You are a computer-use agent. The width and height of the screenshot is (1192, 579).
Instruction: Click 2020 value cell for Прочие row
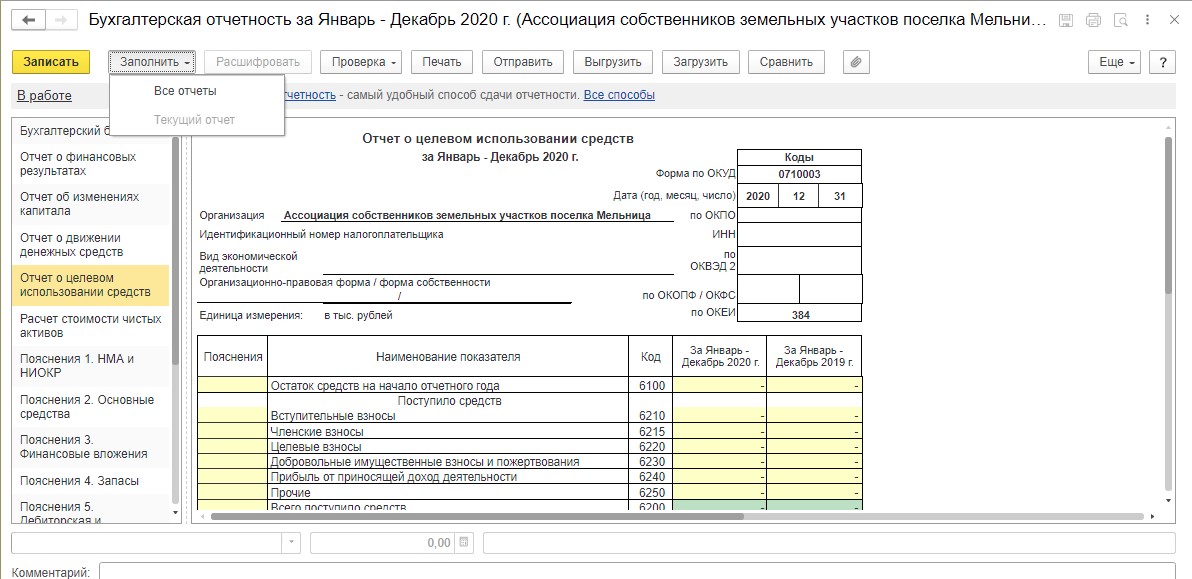[720, 492]
